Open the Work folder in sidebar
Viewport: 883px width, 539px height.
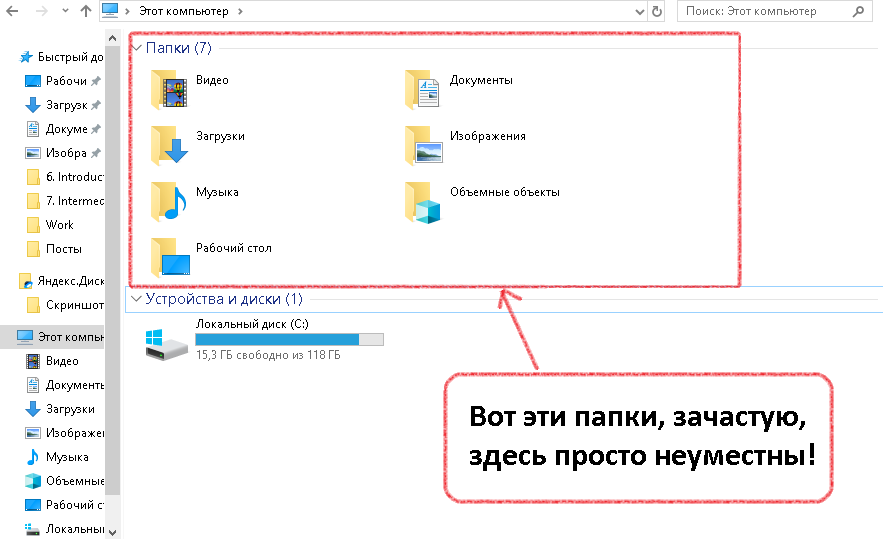coord(51,225)
